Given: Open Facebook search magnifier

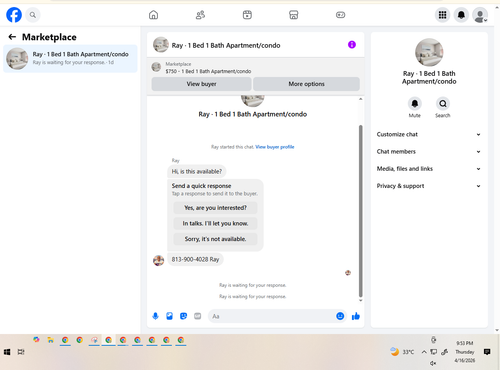Looking at the screenshot, I should tap(33, 15).
